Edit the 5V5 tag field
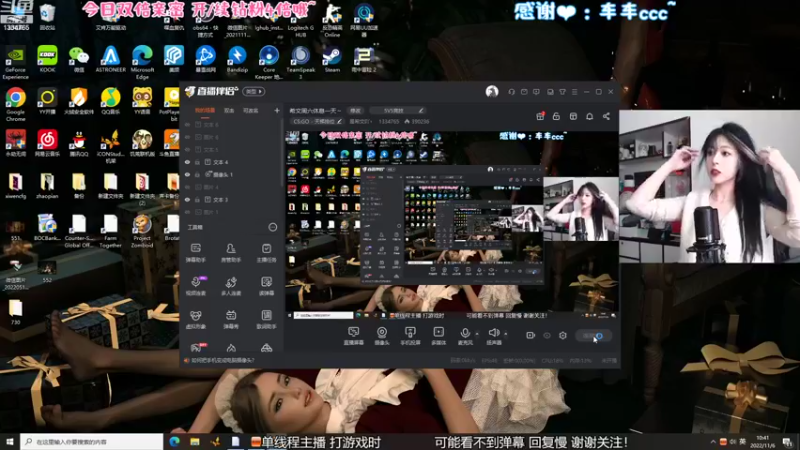 (397, 110)
